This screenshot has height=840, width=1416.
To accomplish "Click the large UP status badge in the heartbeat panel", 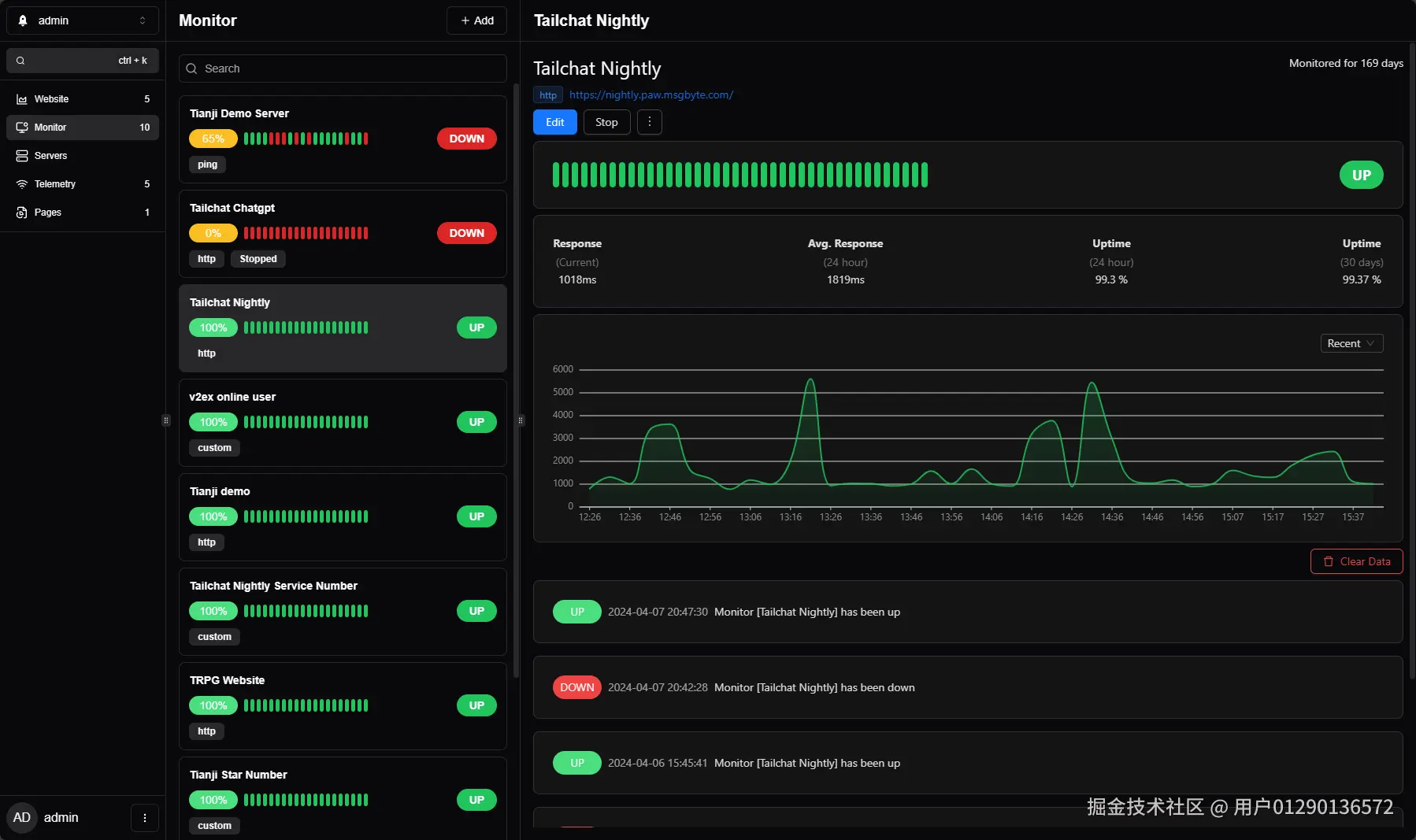I will coord(1362,175).
